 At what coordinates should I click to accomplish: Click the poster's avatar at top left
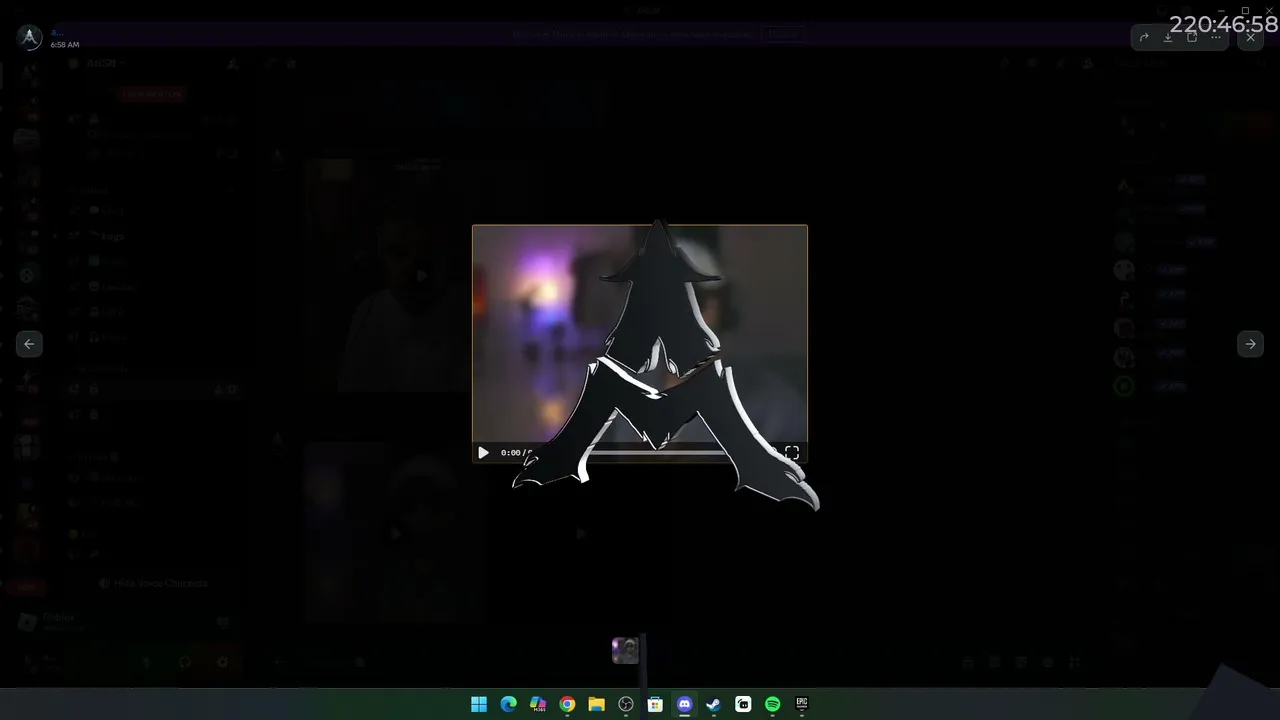point(30,38)
